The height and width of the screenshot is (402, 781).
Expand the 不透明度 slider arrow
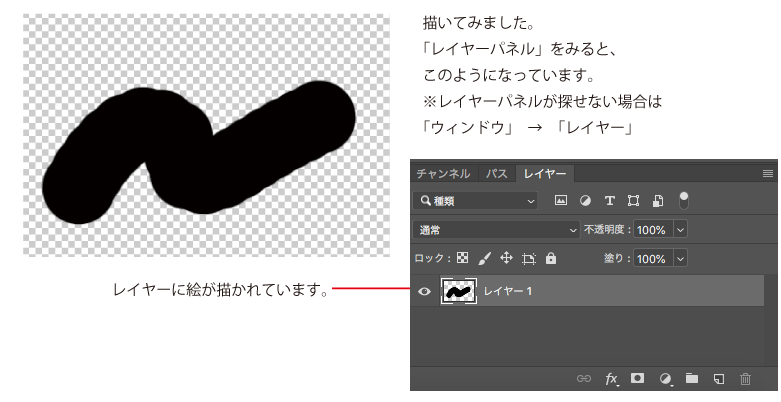click(680, 230)
